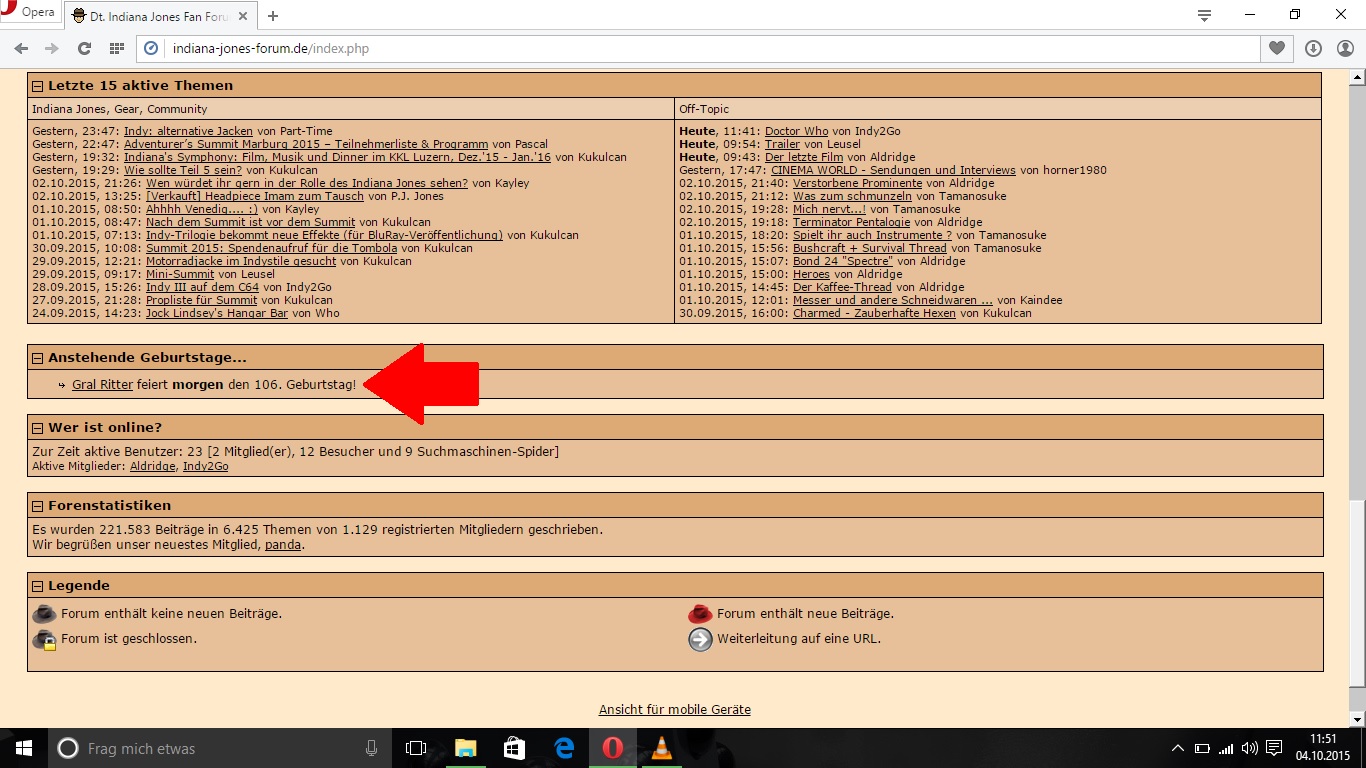Open the Doctor Who thread link
Image resolution: width=1366 pixels, height=768 pixels.
pos(797,131)
